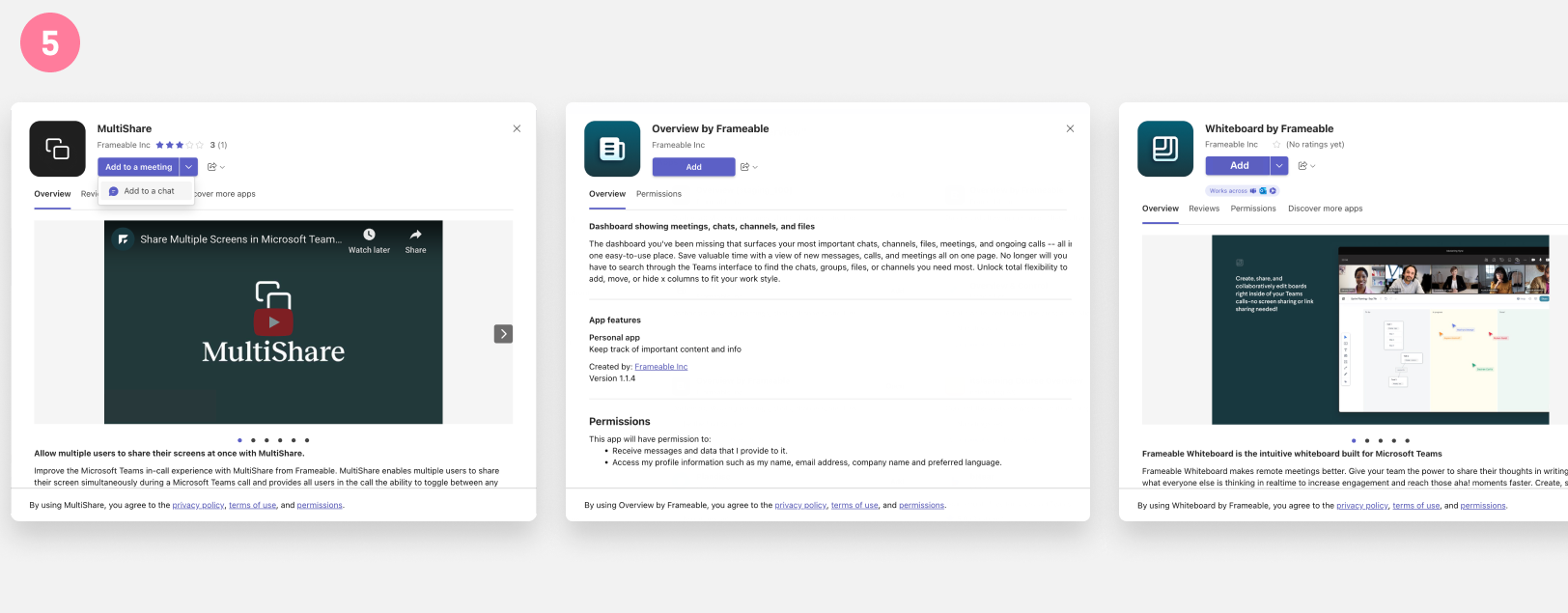Advance MultiShare carousel with next arrow

click(503, 334)
